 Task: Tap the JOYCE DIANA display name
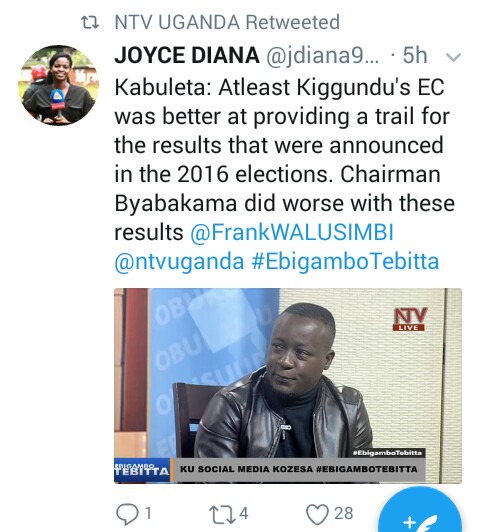click(187, 55)
